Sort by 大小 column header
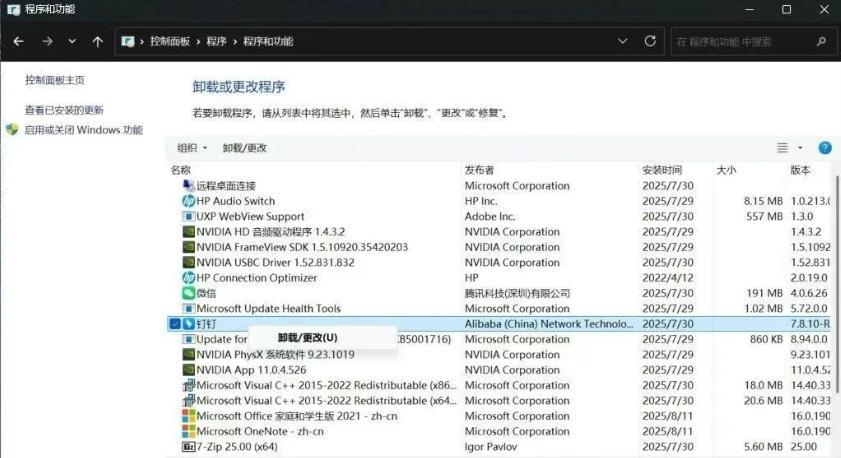The height and width of the screenshot is (458, 841). click(x=726, y=170)
